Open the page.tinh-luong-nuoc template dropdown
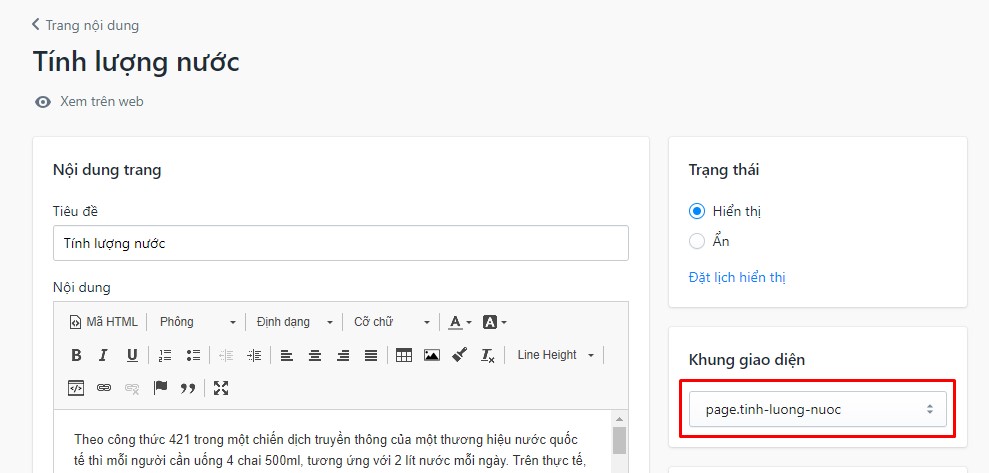Image resolution: width=989 pixels, height=473 pixels. point(817,409)
